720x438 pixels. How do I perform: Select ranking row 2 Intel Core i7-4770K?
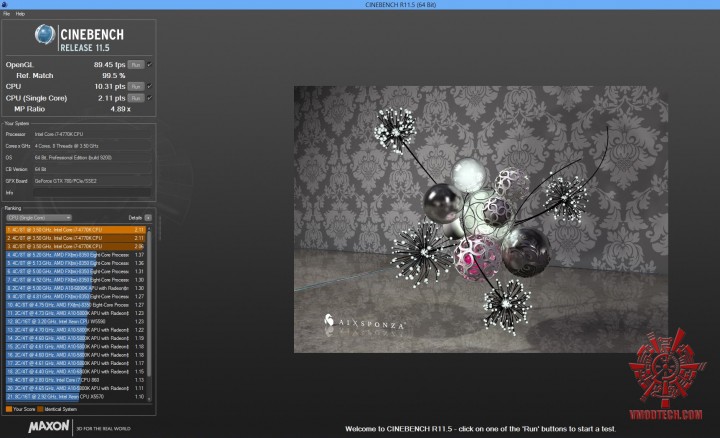(x=76, y=238)
